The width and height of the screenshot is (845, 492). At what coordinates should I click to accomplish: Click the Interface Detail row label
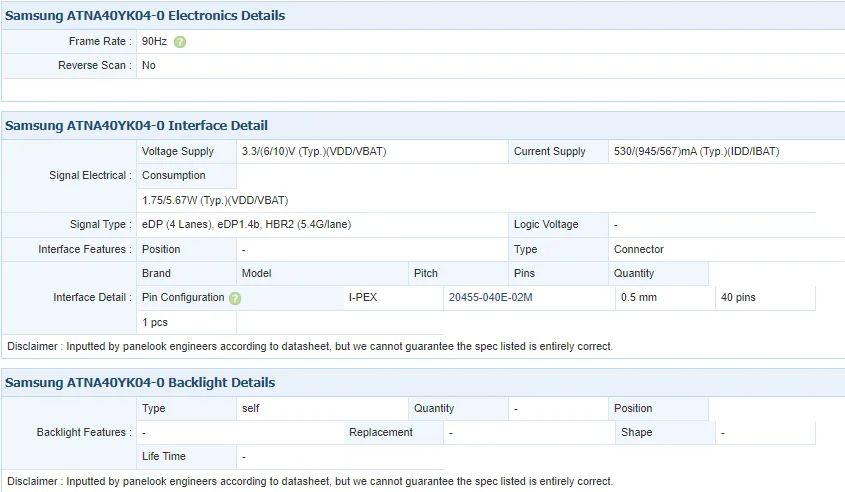92,297
